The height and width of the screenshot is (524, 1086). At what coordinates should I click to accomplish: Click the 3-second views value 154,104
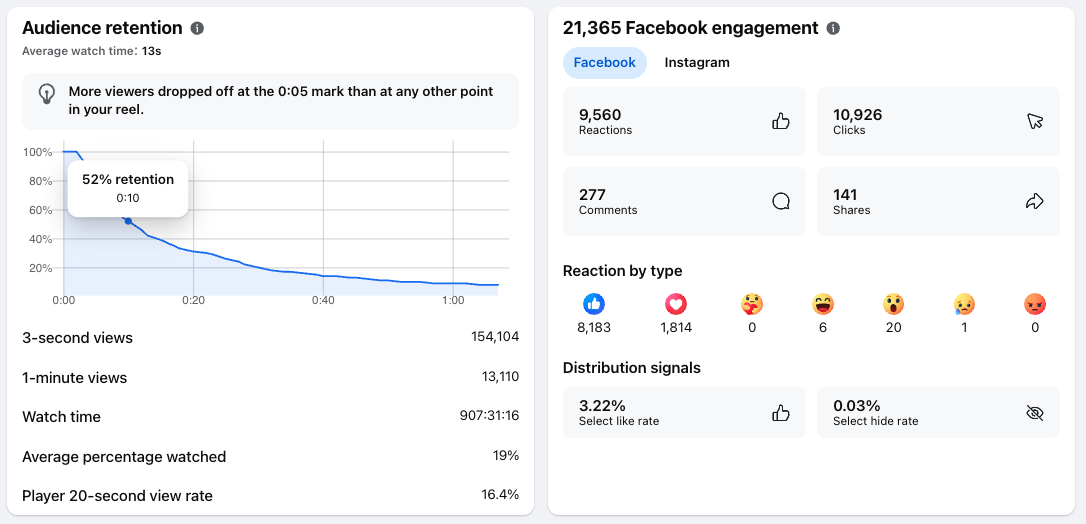[495, 337]
